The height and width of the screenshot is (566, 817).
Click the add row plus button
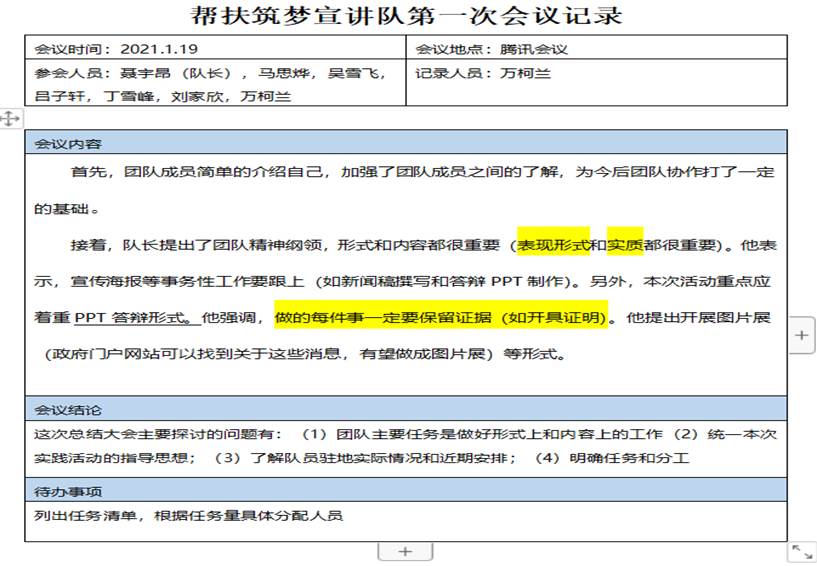[x=404, y=551]
